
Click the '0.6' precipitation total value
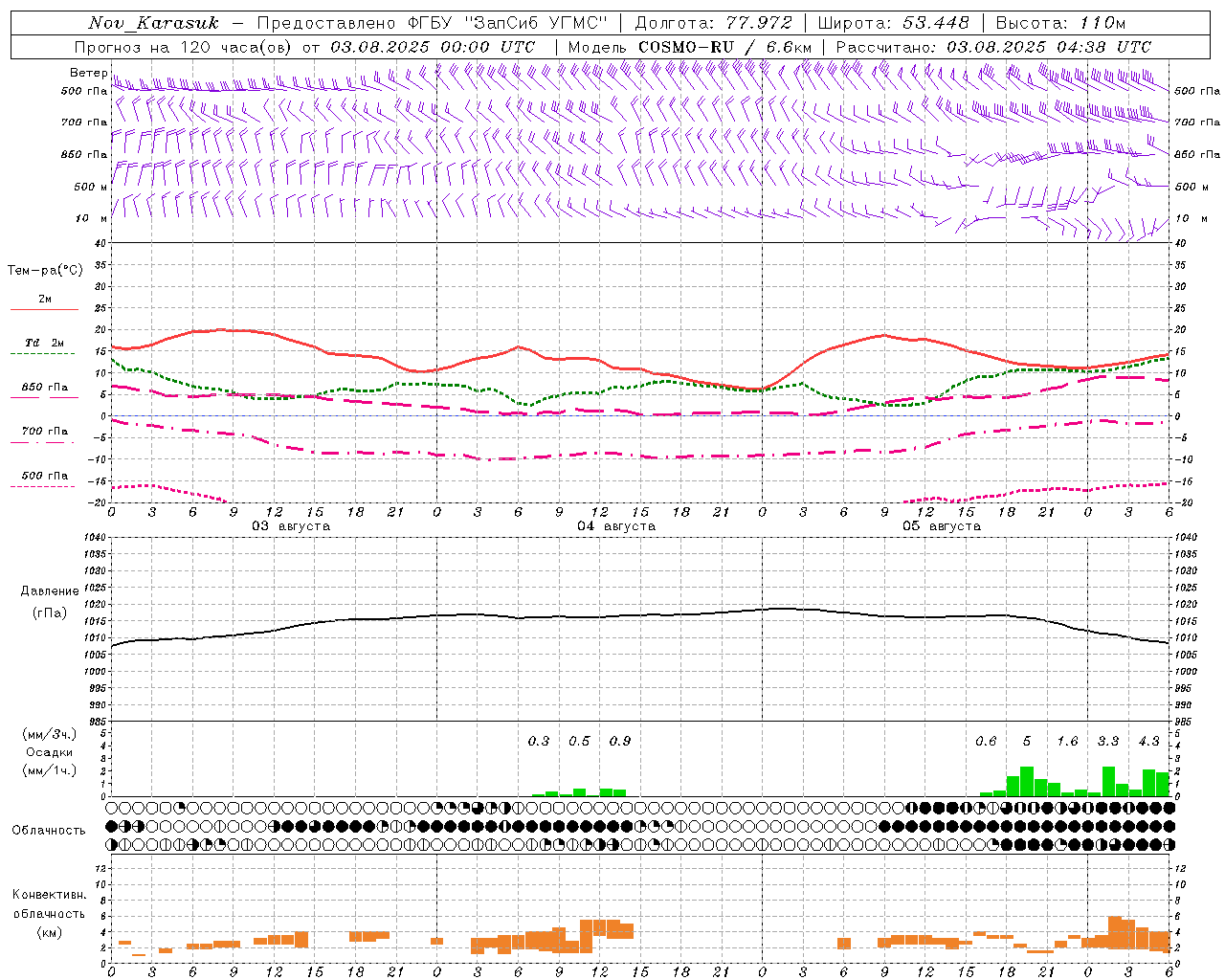pyautogui.click(x=986, y=741)
